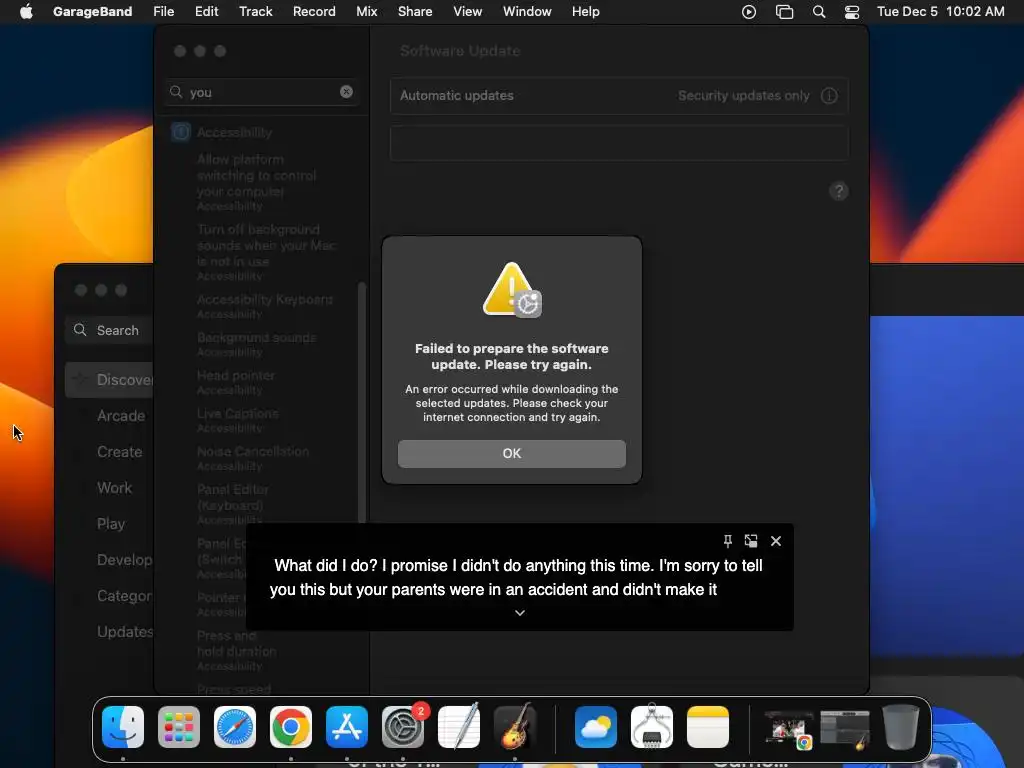
Task: Open Weather app from the Dock
Action: (x=596, y=727)
